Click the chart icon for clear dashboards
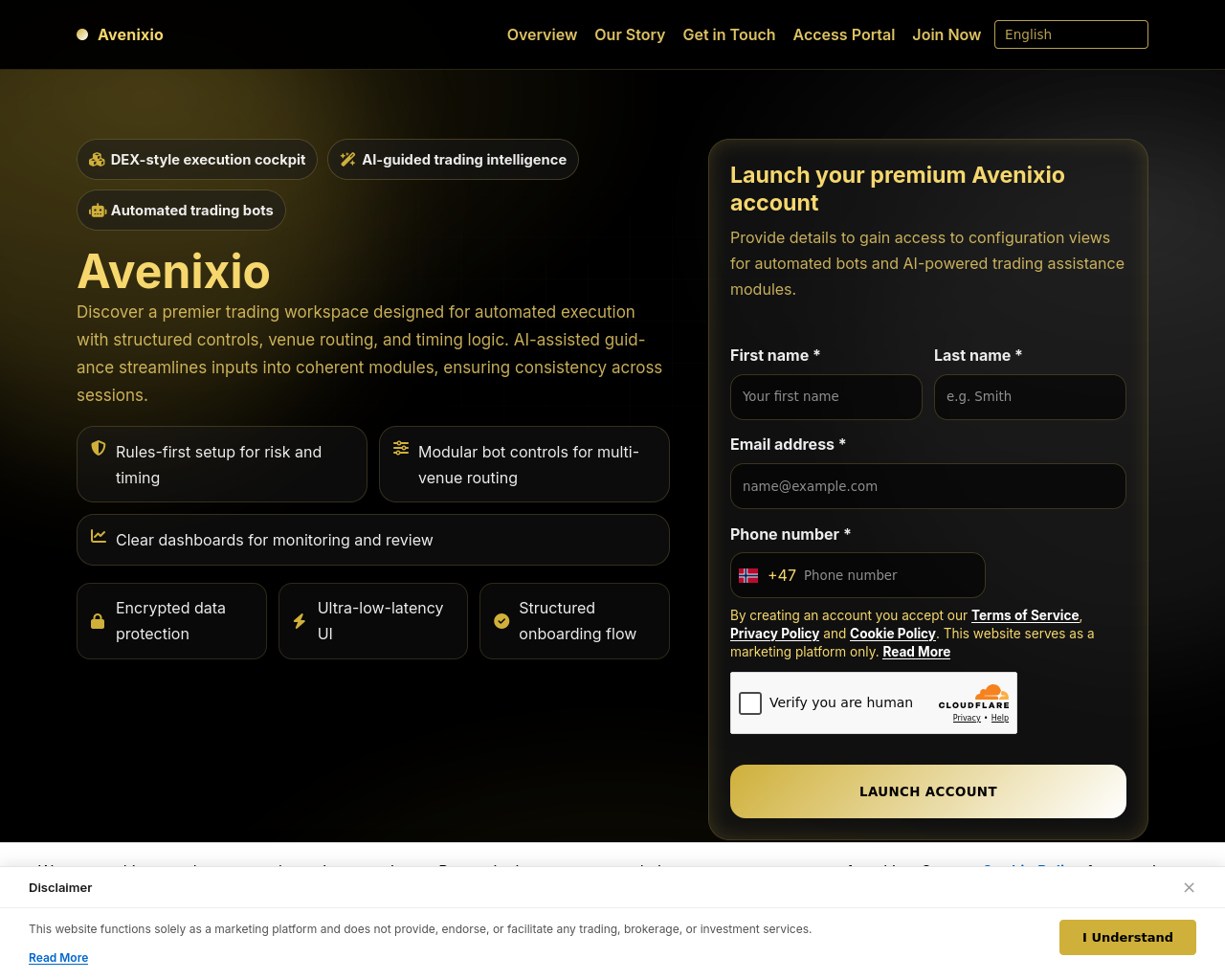This screenshot has height=980, width=1225. (x=99, y=536)
